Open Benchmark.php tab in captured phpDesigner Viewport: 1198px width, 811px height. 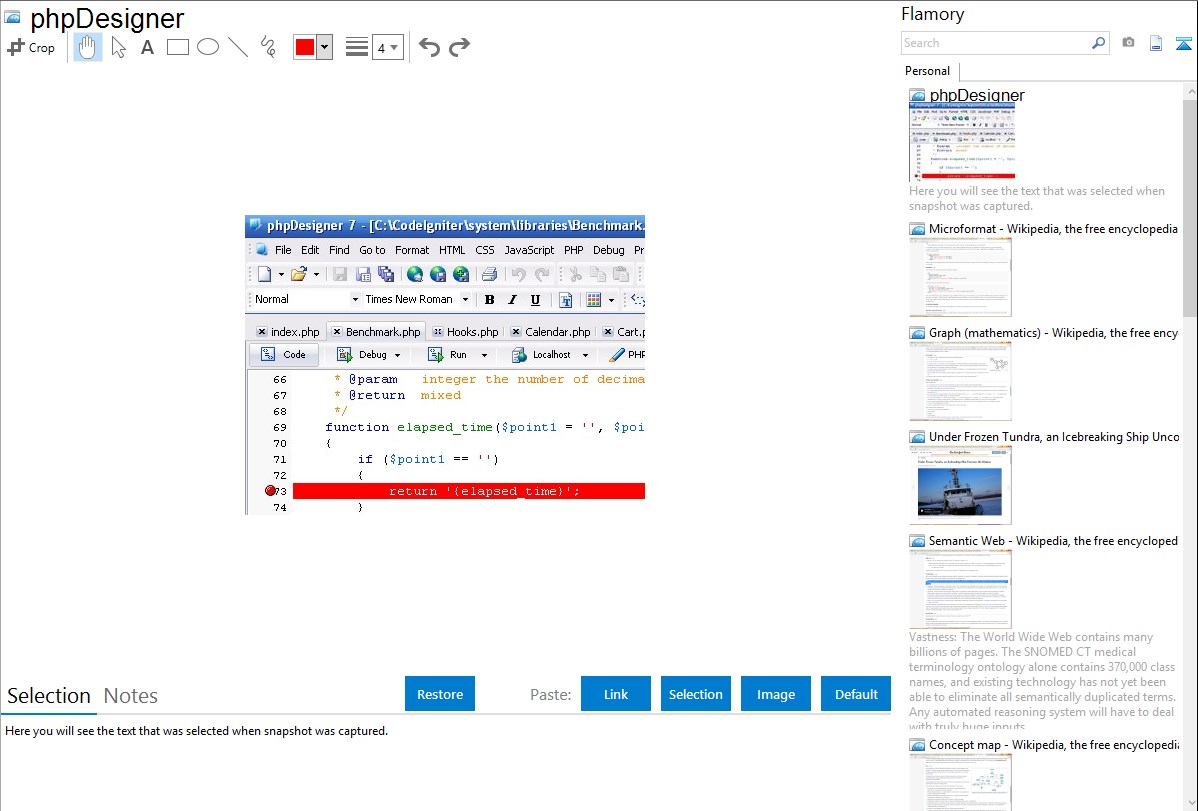tap(377, 332)
